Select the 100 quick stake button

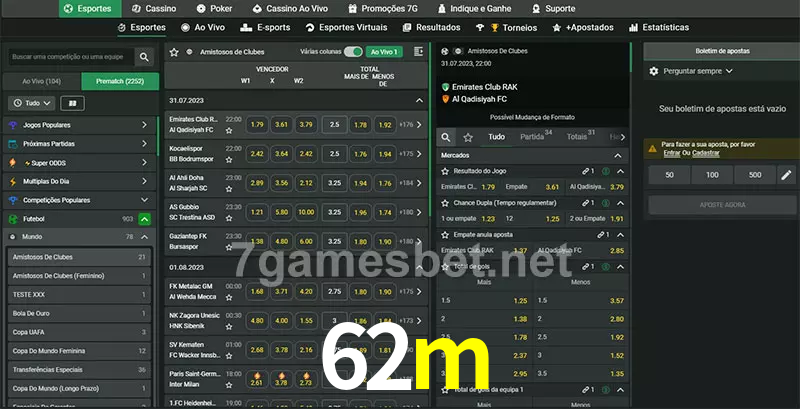coord(712,175)
